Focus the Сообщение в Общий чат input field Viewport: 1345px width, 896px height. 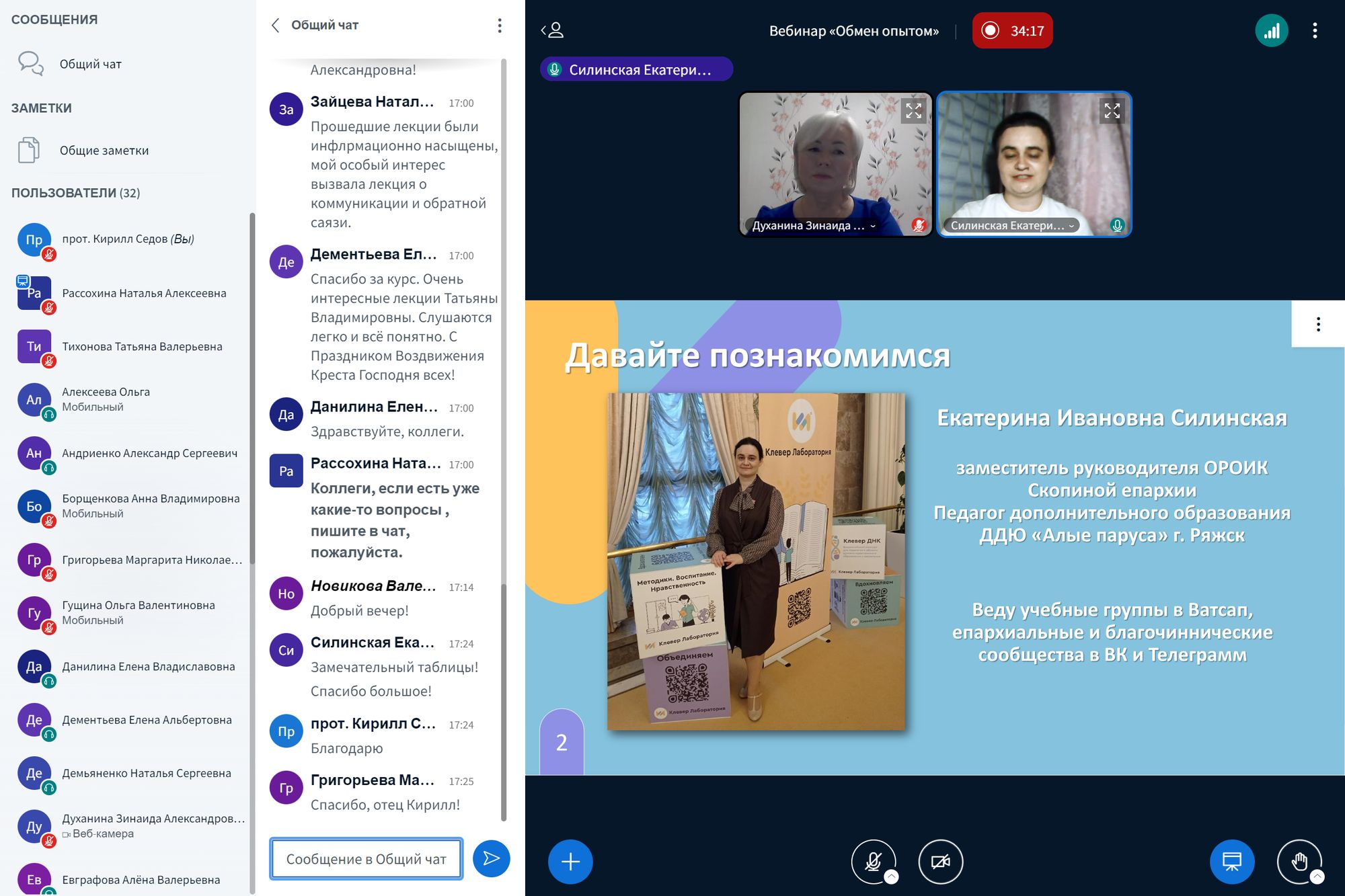366,859
